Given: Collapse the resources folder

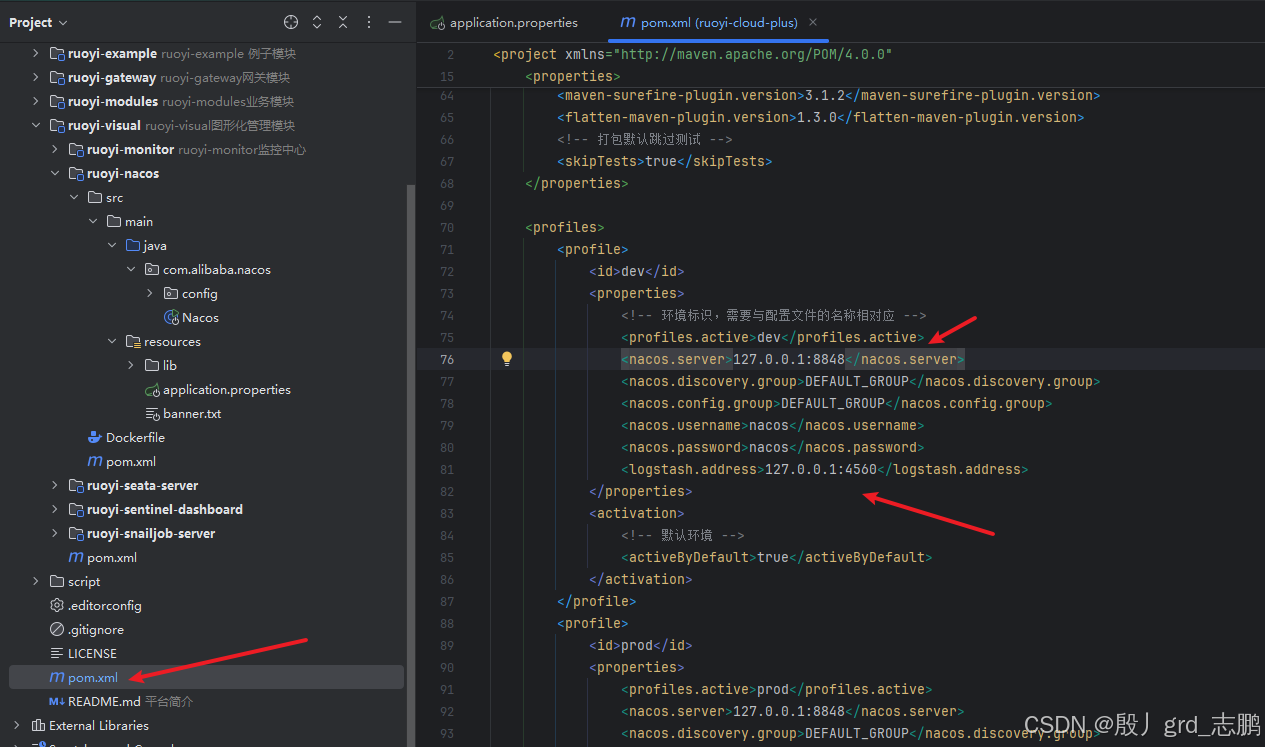Looking at the screenshot, I should tap(113, 341).
